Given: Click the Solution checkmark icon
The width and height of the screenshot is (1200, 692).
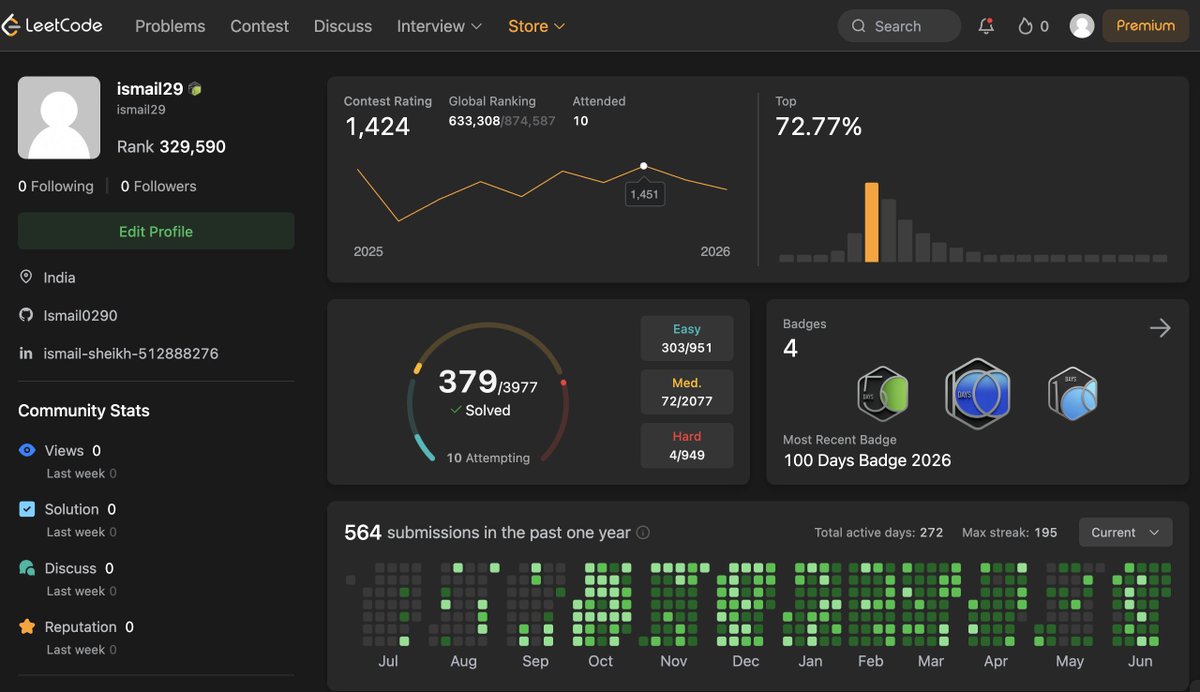Looking at the screenshot, I should [27, 509].
